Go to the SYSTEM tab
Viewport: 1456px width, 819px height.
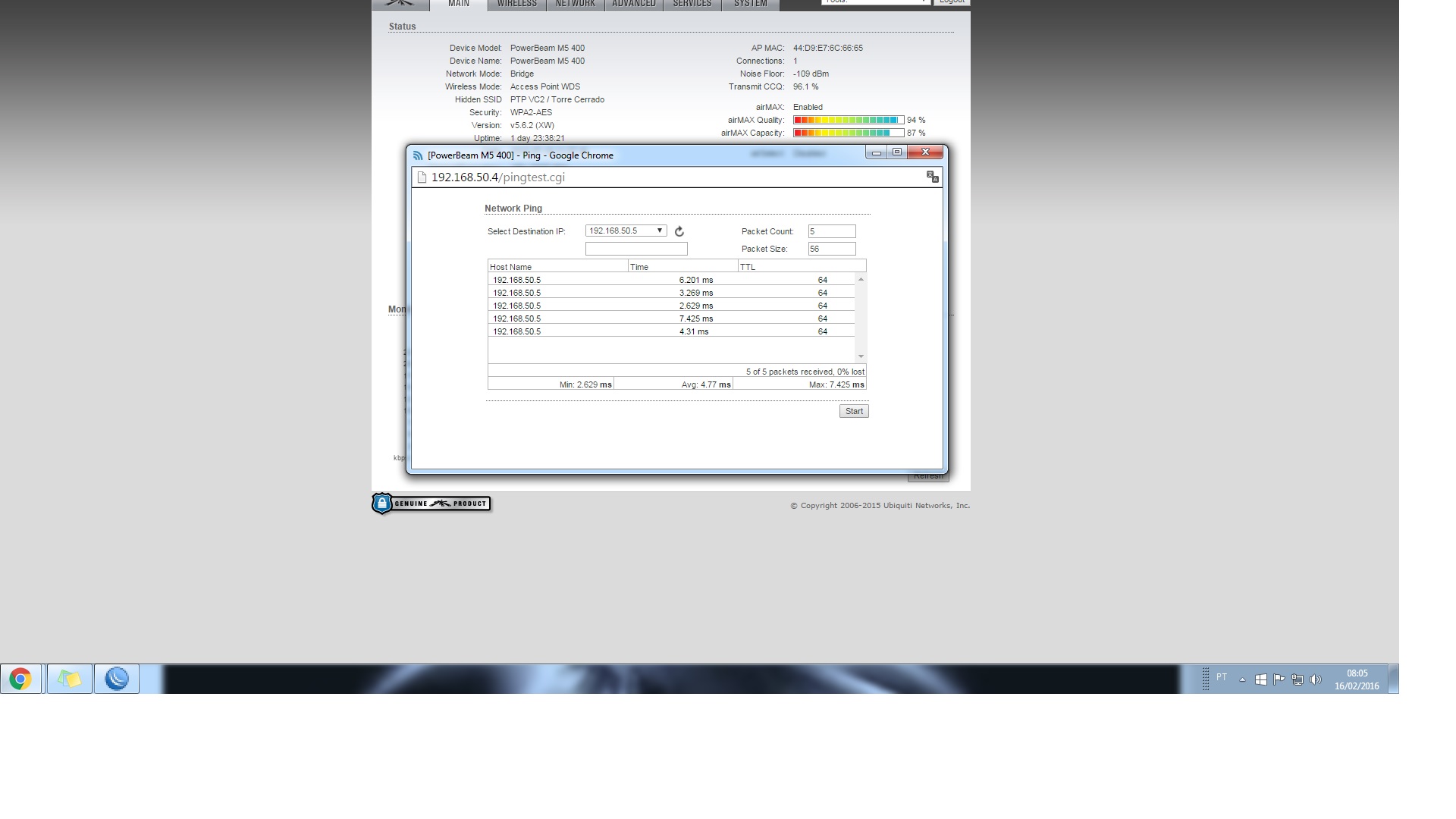pos(750,4)
